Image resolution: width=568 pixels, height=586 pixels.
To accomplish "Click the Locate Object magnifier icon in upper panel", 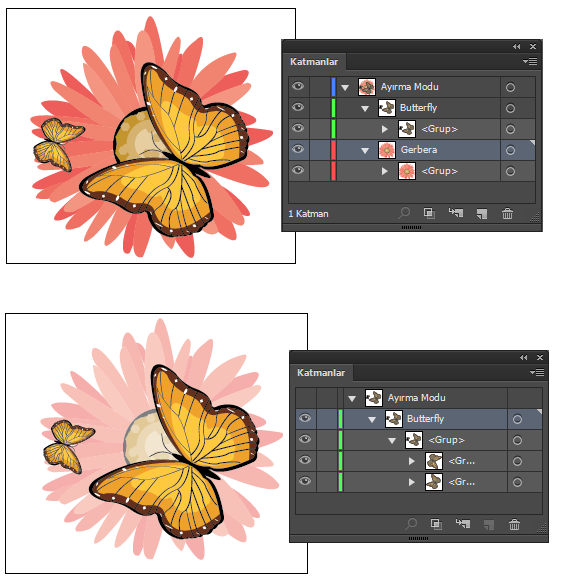I will click(x=404, y=213).
